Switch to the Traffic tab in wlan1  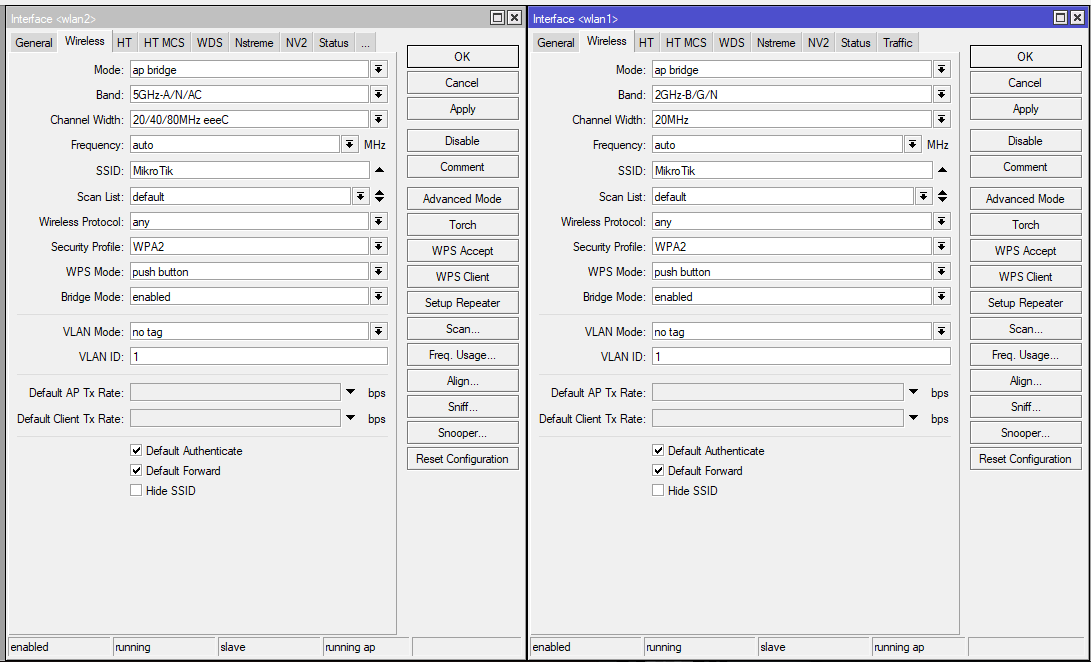pyautogui.click(x=897, y=43)
